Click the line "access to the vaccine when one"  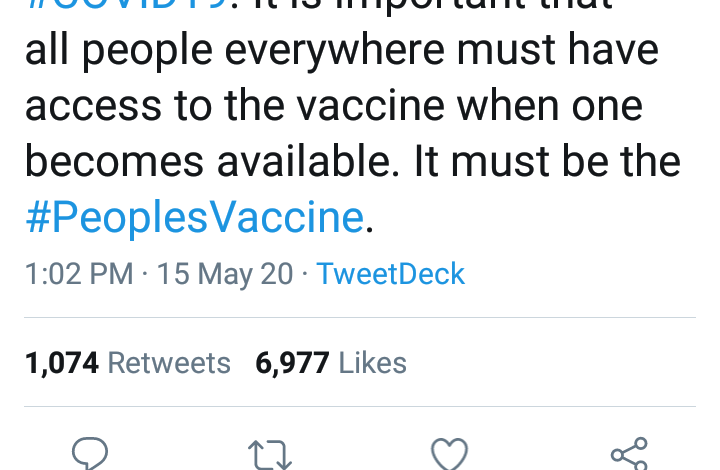[x=333, y=106]
